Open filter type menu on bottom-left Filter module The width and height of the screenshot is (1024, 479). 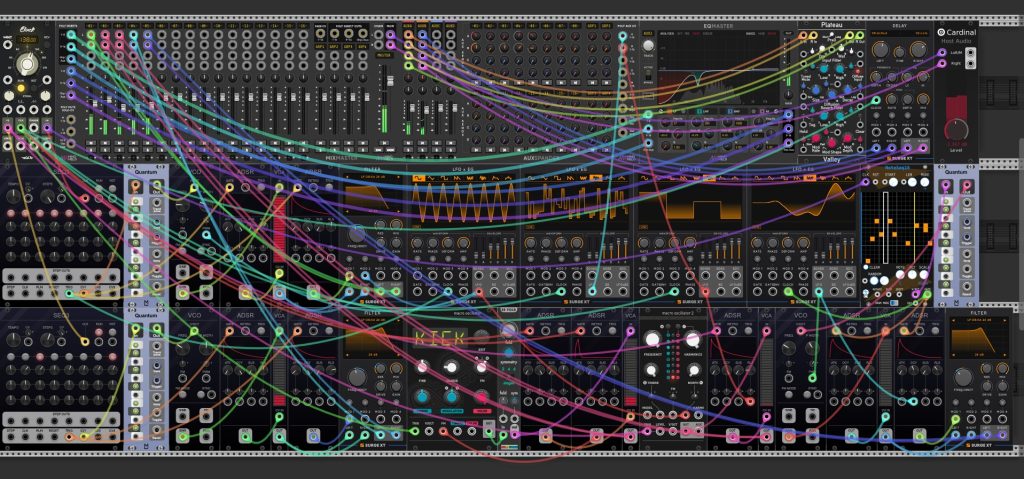(372, 321)
